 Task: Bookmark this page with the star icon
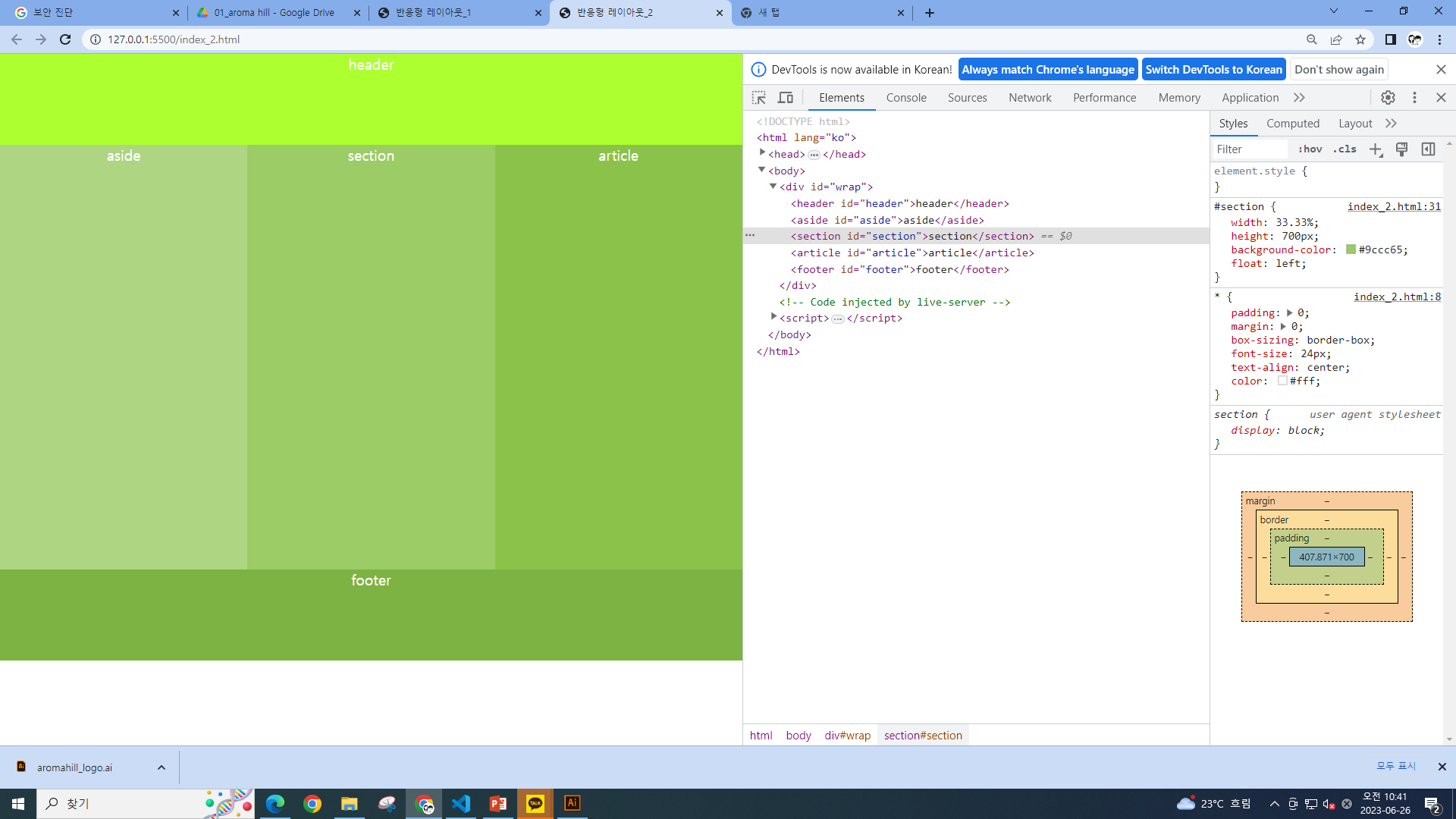(1360, 39)
